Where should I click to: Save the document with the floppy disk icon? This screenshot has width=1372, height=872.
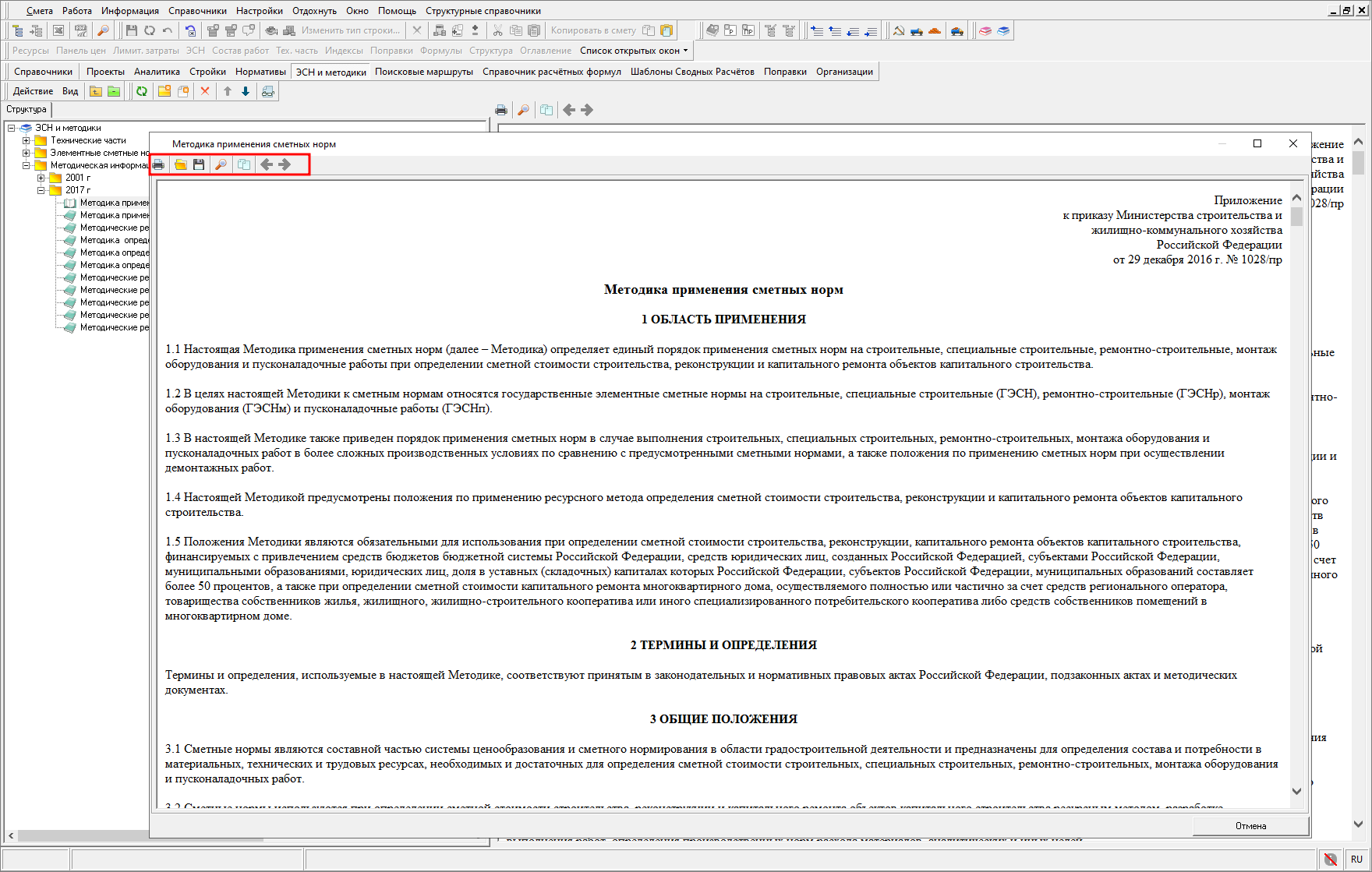pos(200,164)
